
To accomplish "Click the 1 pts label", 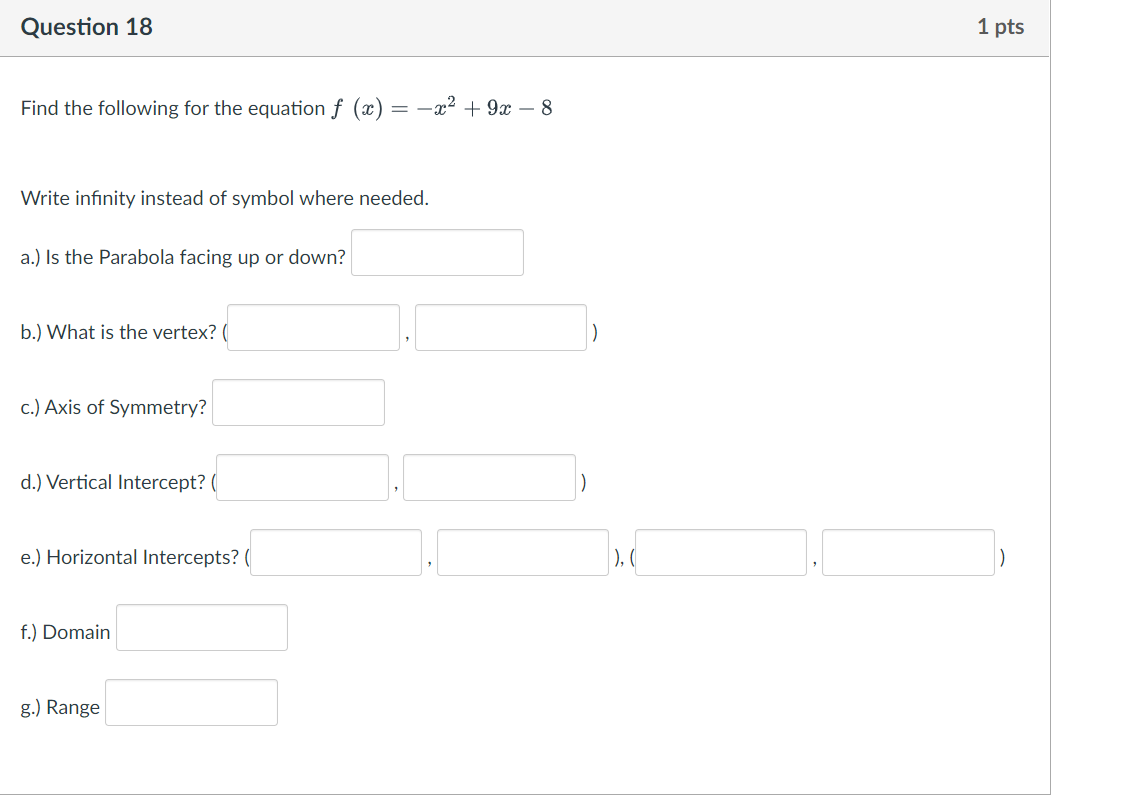I will tap(1001, 27).
